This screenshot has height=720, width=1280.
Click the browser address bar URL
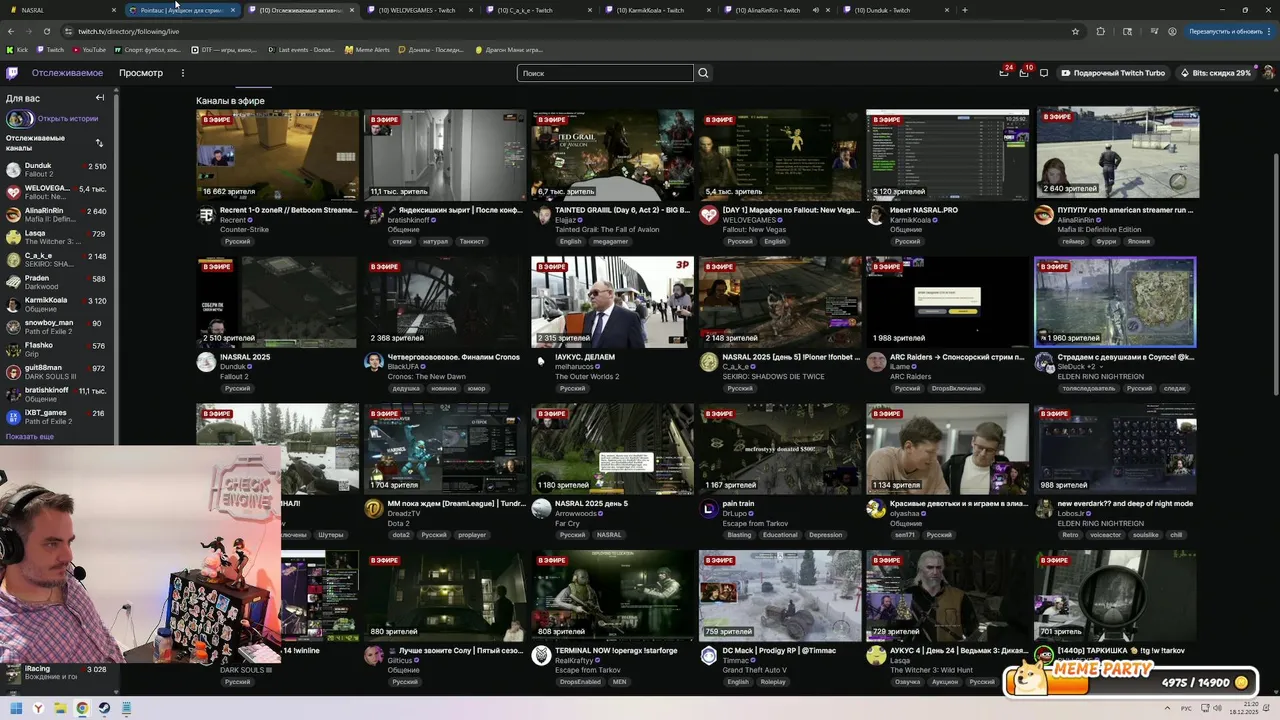tap(129, 31)
